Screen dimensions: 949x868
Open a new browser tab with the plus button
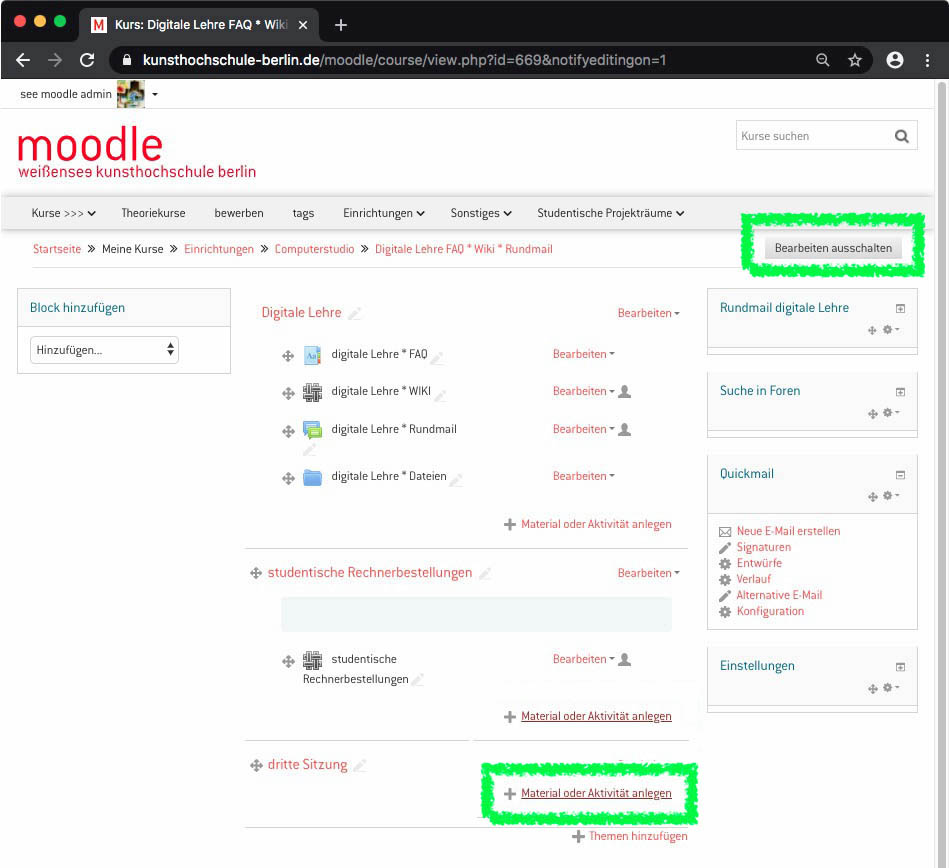pos(341,25)
